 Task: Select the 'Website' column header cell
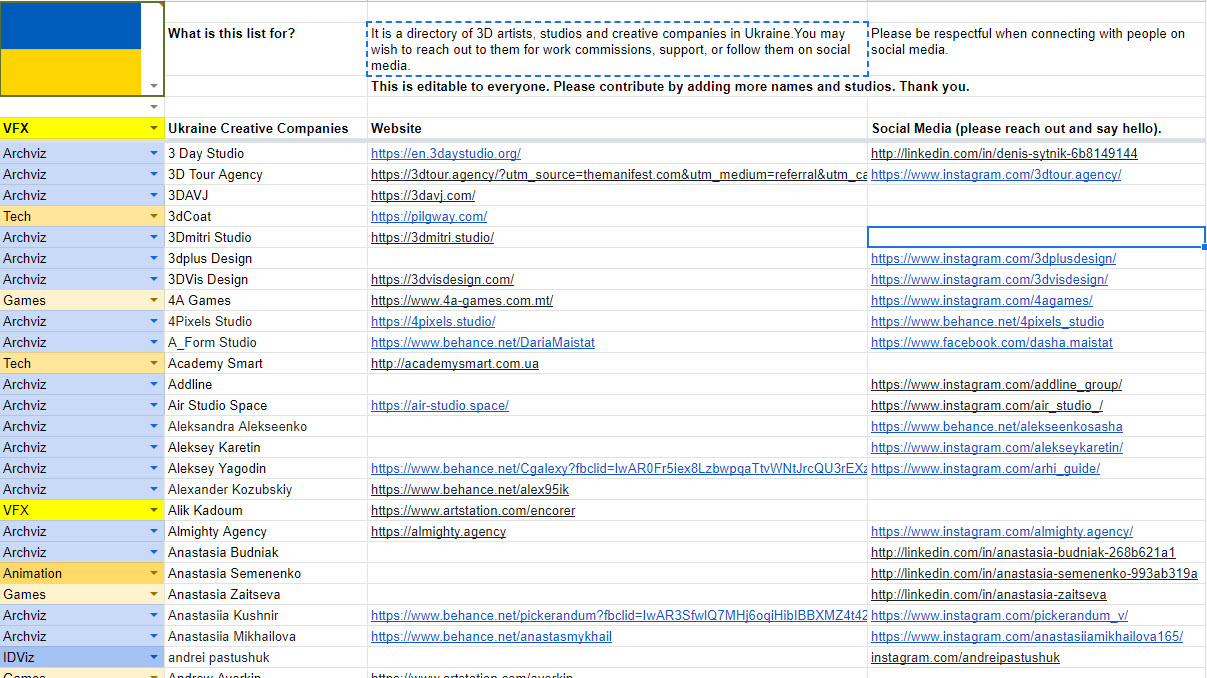pyautogui.click(x=617, y=129)
